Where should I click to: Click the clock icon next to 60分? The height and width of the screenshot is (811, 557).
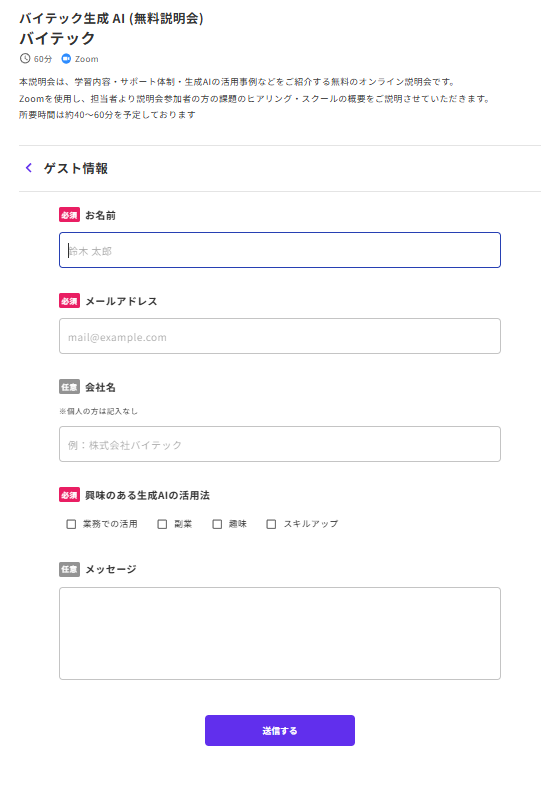pyautogui.click(x=25, y=58)
